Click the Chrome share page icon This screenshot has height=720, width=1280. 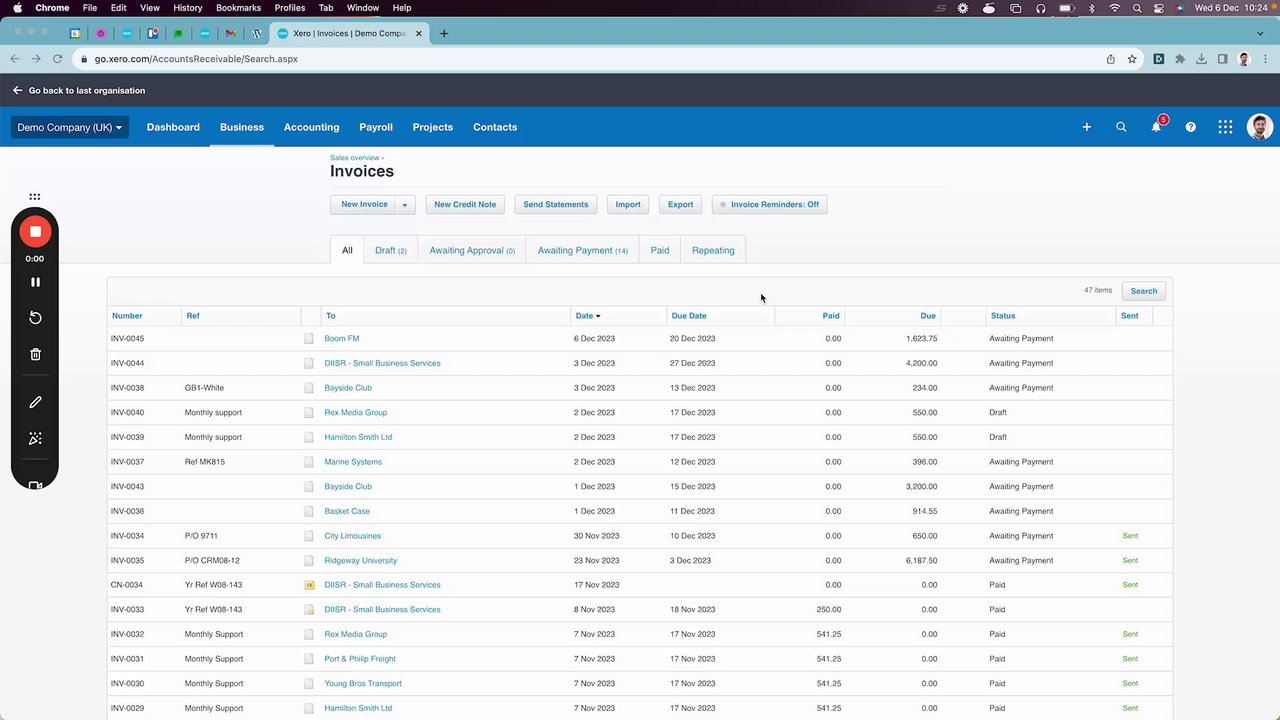[1110, 59]
